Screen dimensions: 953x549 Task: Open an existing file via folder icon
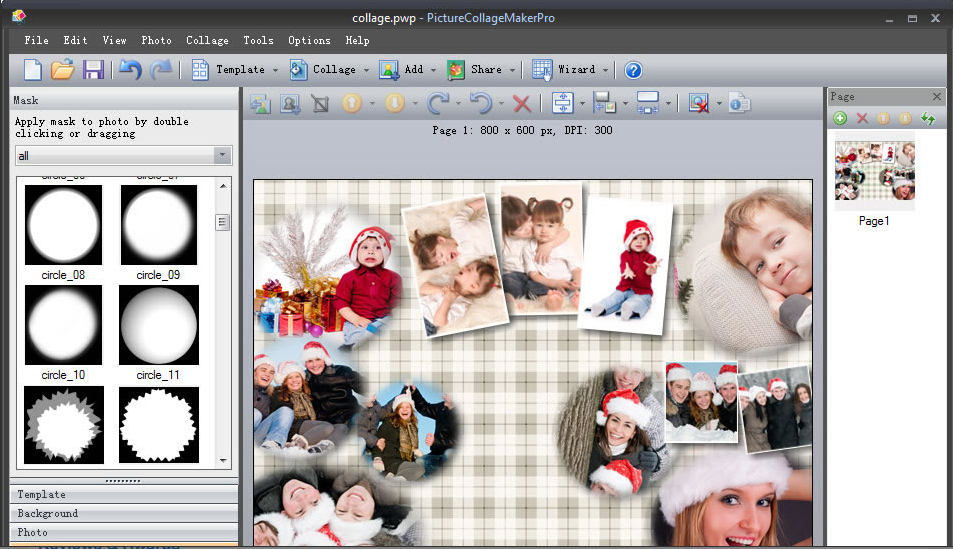63,70
